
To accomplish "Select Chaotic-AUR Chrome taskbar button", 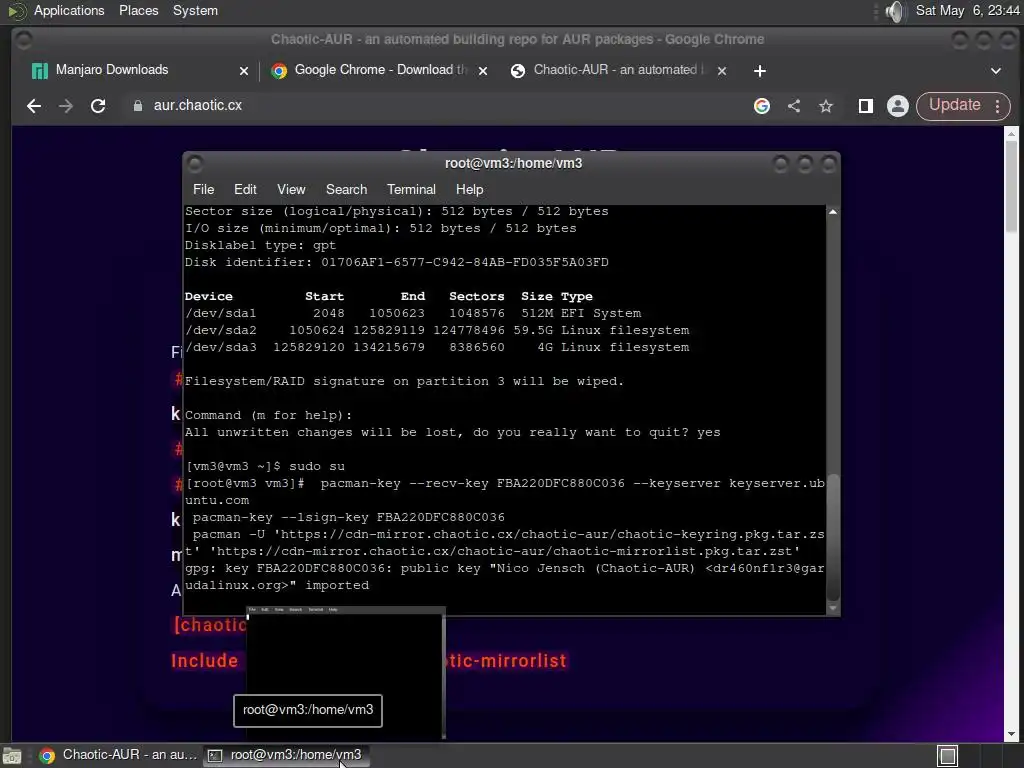I will 118,755.
